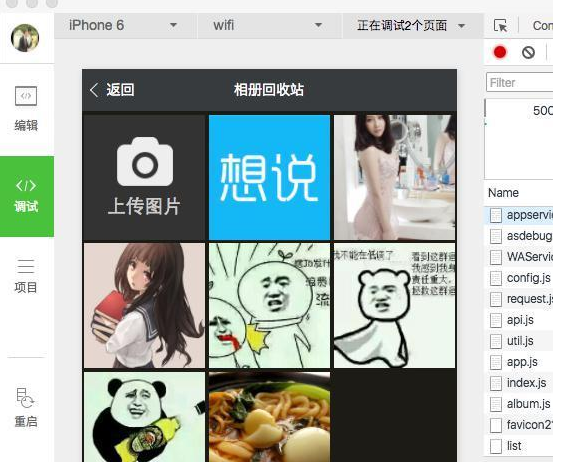Screen dimensions: 568x462
Task: Select the appservice request row
Action: [518, 215]
